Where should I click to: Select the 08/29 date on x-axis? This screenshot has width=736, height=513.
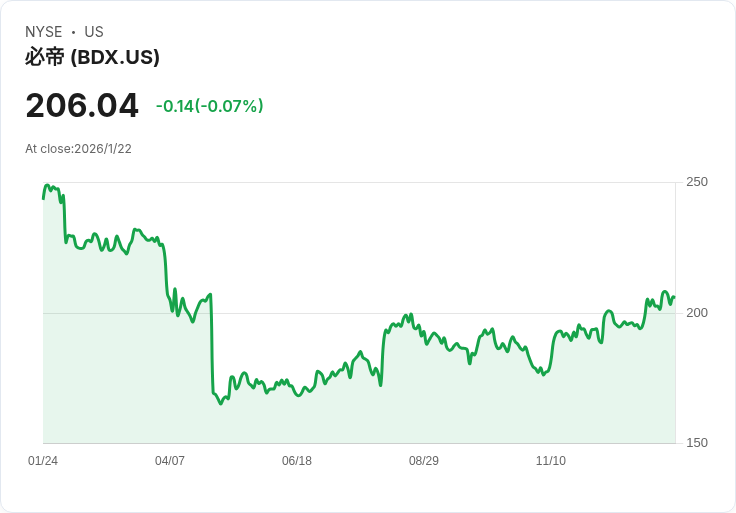(424, 461)
